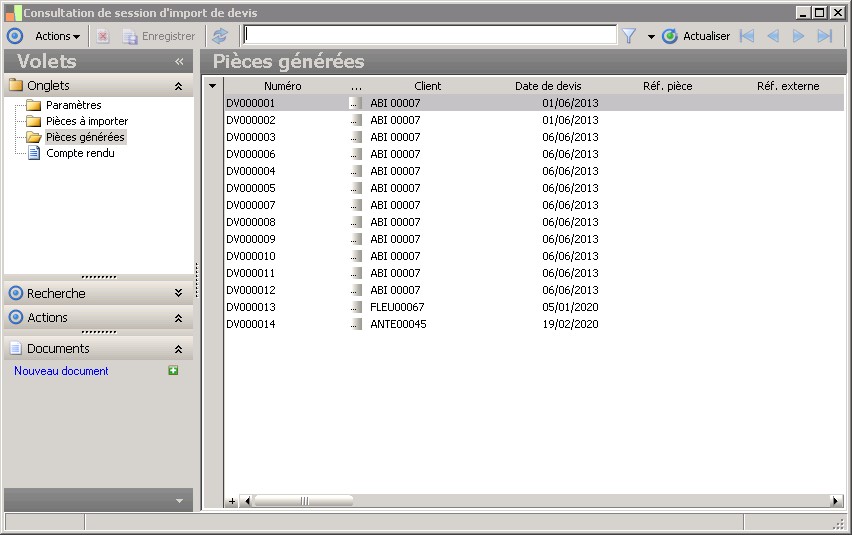Sort by Date de devis column header

point(548,86)
